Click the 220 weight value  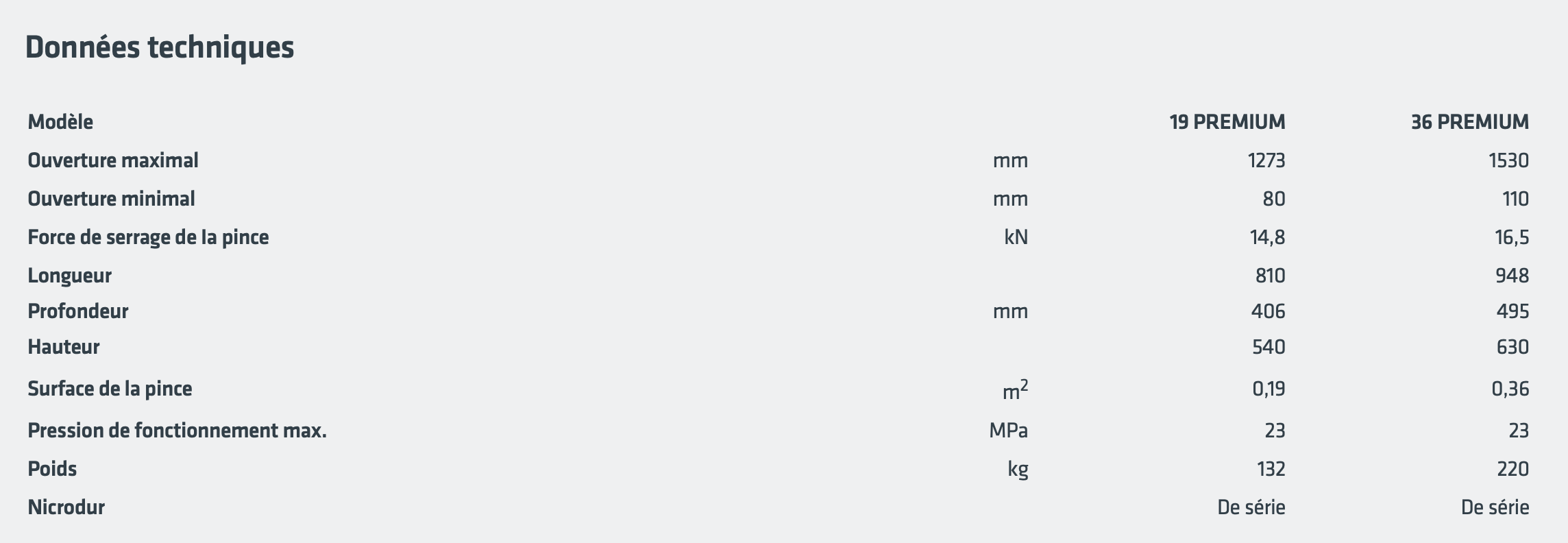[x=1512, y=469]
